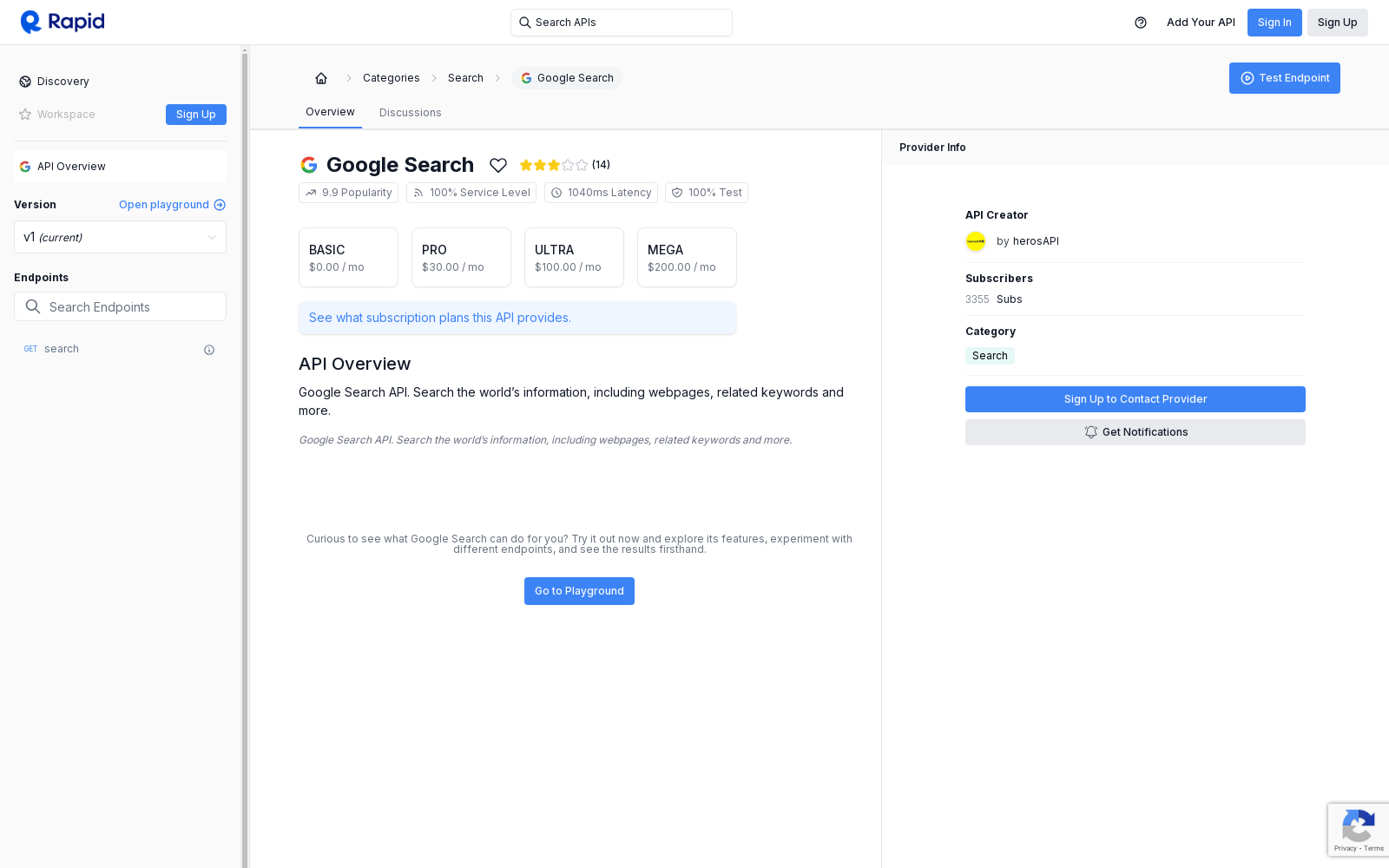Click the 1040ms Latency badge

click(601, 193)
